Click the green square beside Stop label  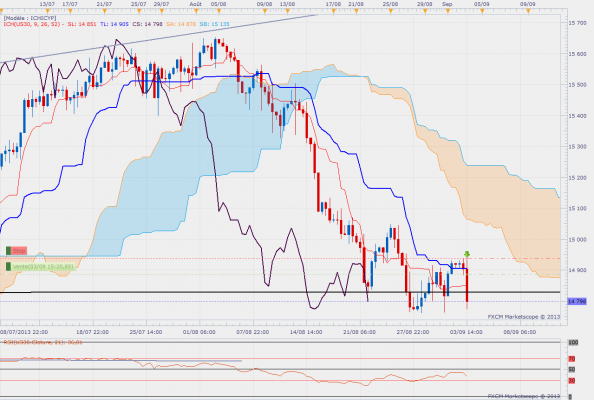[8, 251]
